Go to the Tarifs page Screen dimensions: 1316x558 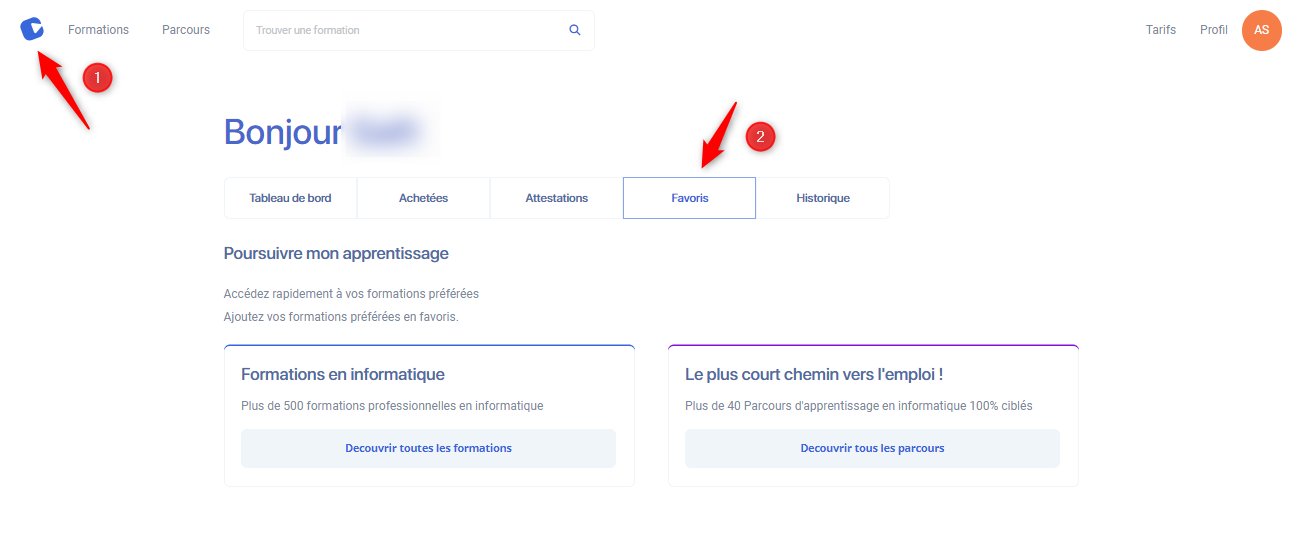pos(1161,30)
